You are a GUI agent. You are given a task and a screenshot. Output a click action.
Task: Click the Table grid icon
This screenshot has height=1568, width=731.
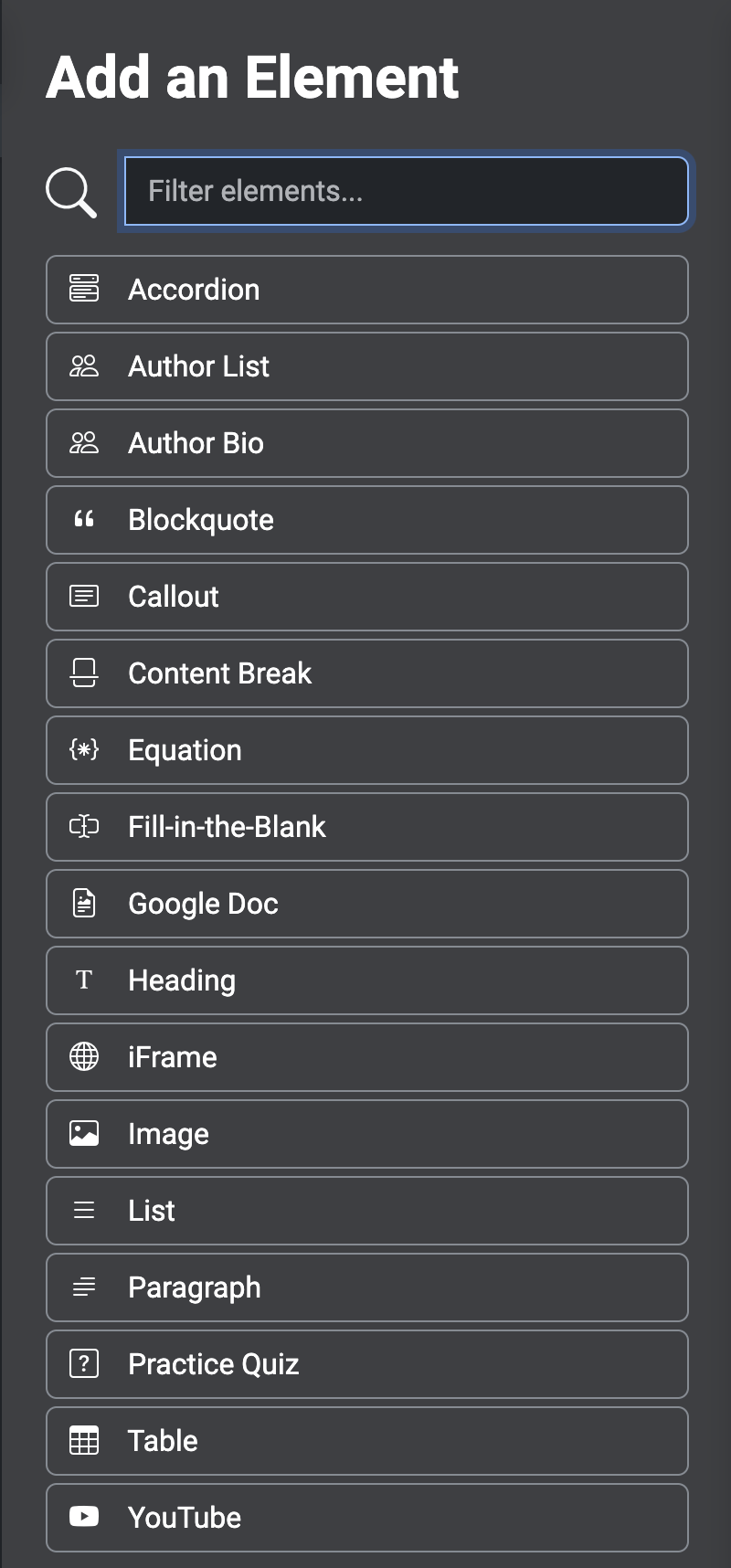[x=84, y=1441]
